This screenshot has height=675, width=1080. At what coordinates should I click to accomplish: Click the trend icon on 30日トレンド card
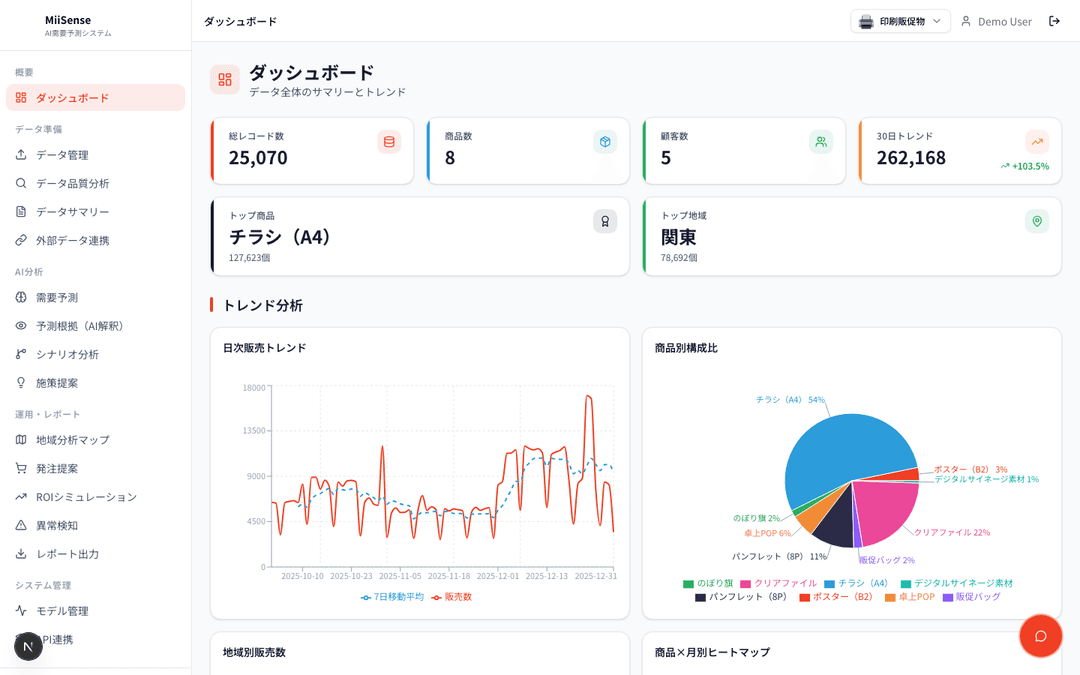coord(1037,142)
